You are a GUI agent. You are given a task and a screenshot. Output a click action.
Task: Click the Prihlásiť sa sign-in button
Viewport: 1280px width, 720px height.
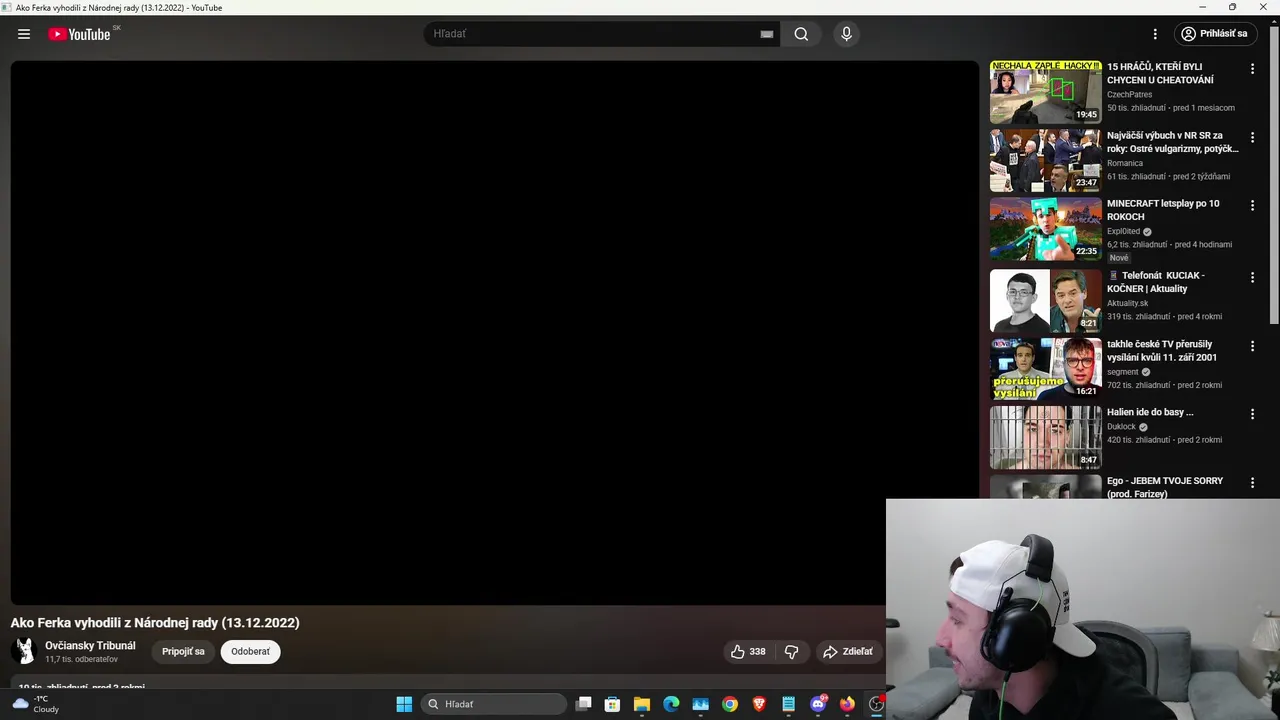(1215, 34)
